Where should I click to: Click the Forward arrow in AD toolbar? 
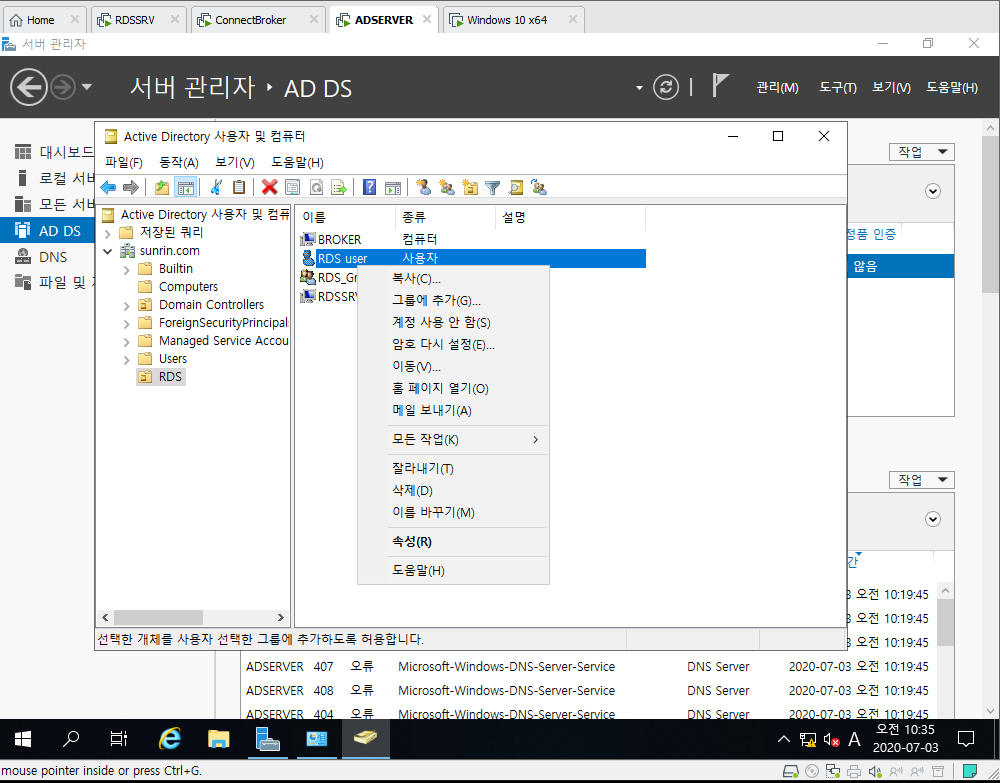[131, 187]
